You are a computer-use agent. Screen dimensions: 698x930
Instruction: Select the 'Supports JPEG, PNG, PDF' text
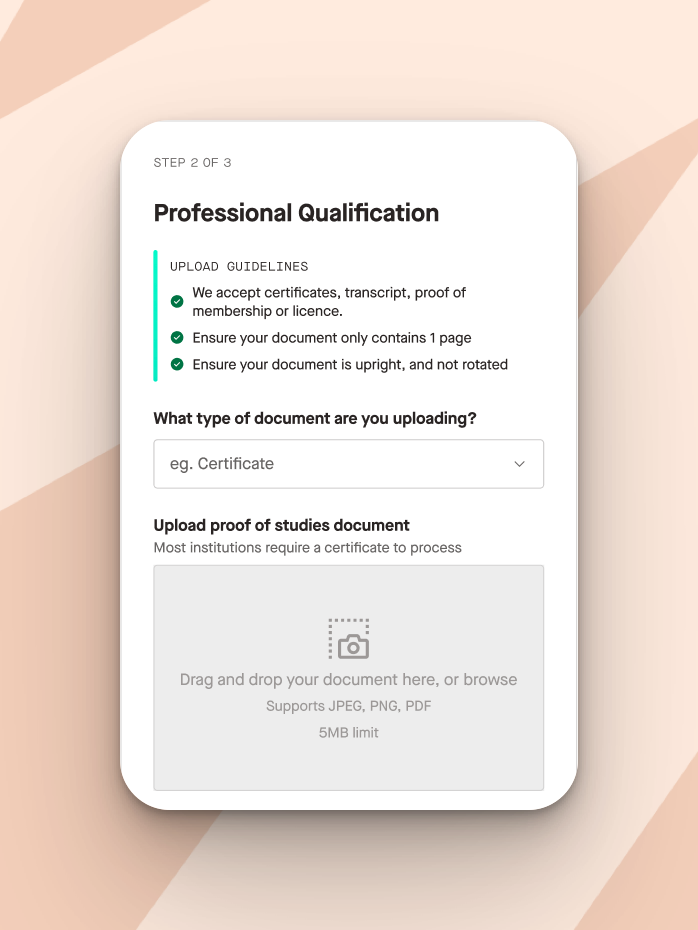[x=349, y=706]
